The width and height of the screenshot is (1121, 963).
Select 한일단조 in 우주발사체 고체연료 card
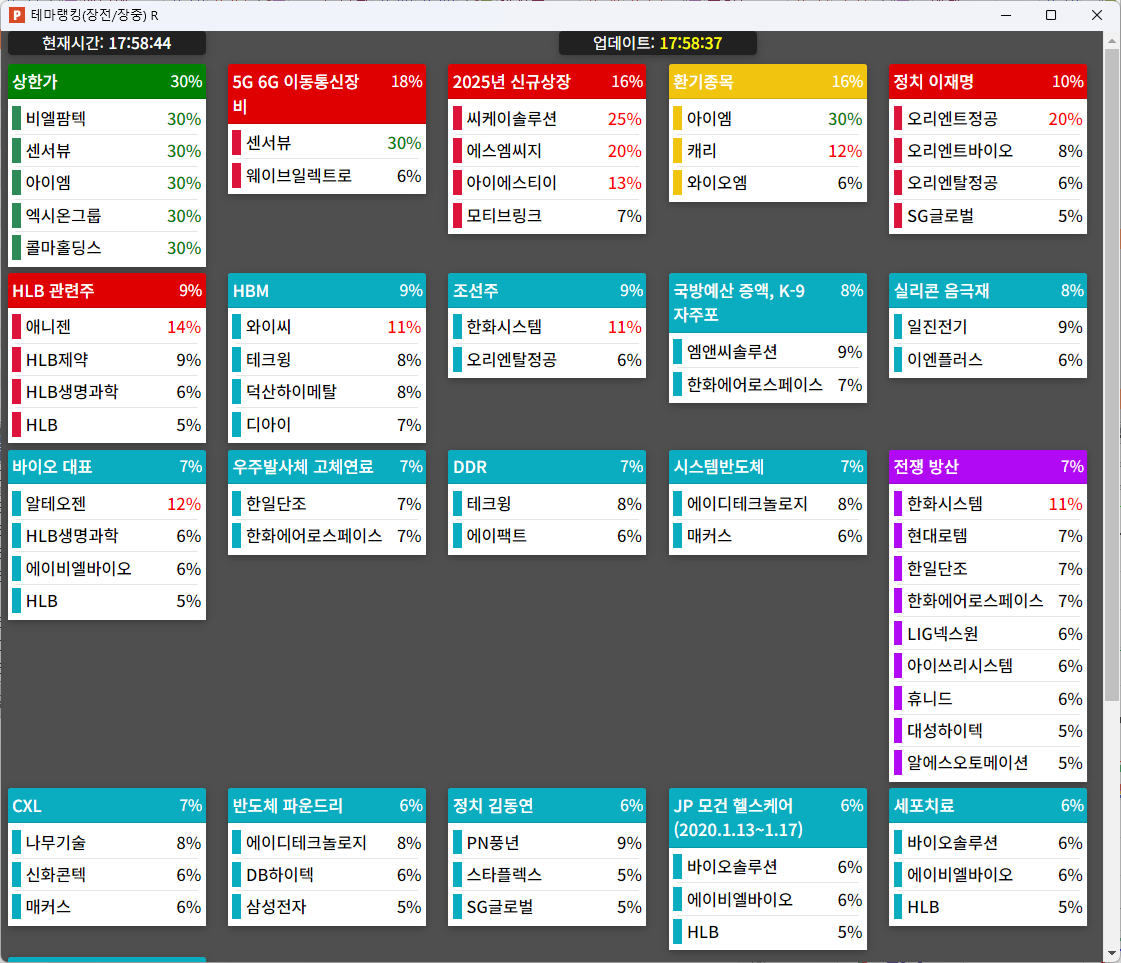[x=327, y=504]
